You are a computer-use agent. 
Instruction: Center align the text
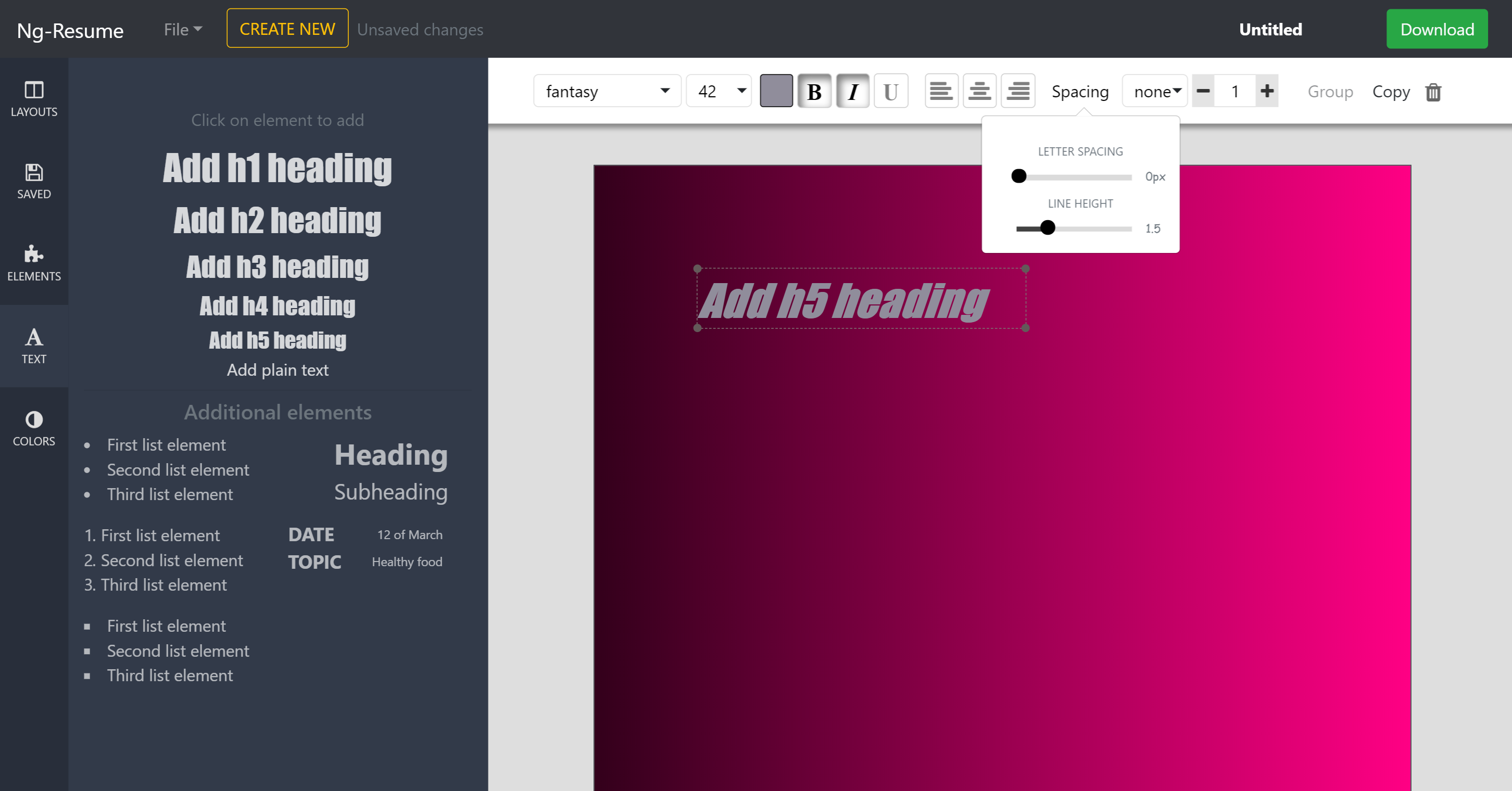point(979,91)
